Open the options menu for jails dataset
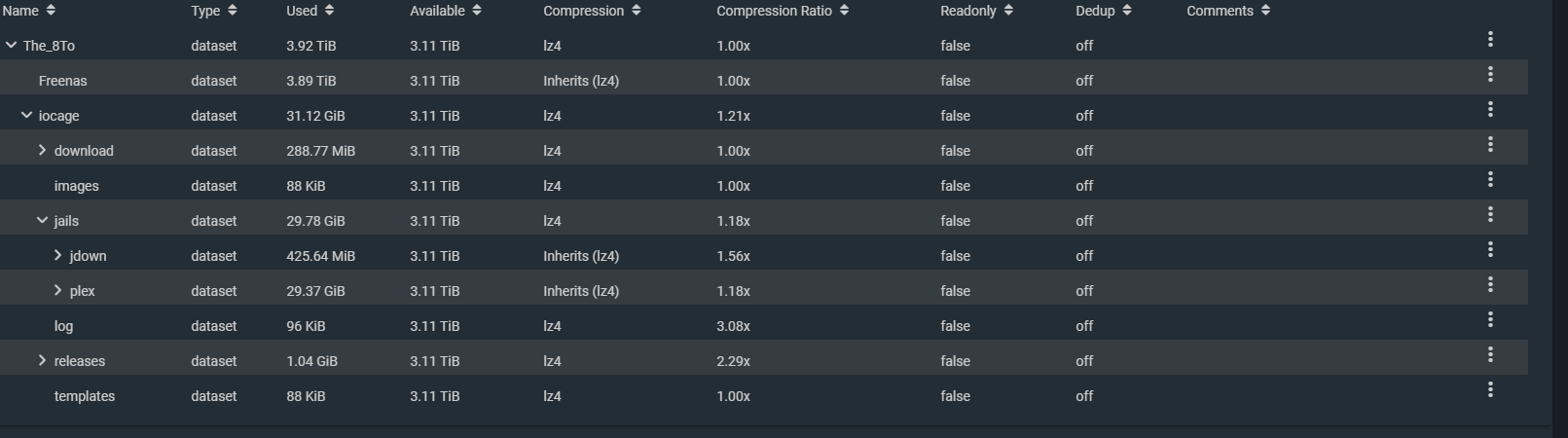This screenshot has height=438, width=1568. [x=1489, y=214]
